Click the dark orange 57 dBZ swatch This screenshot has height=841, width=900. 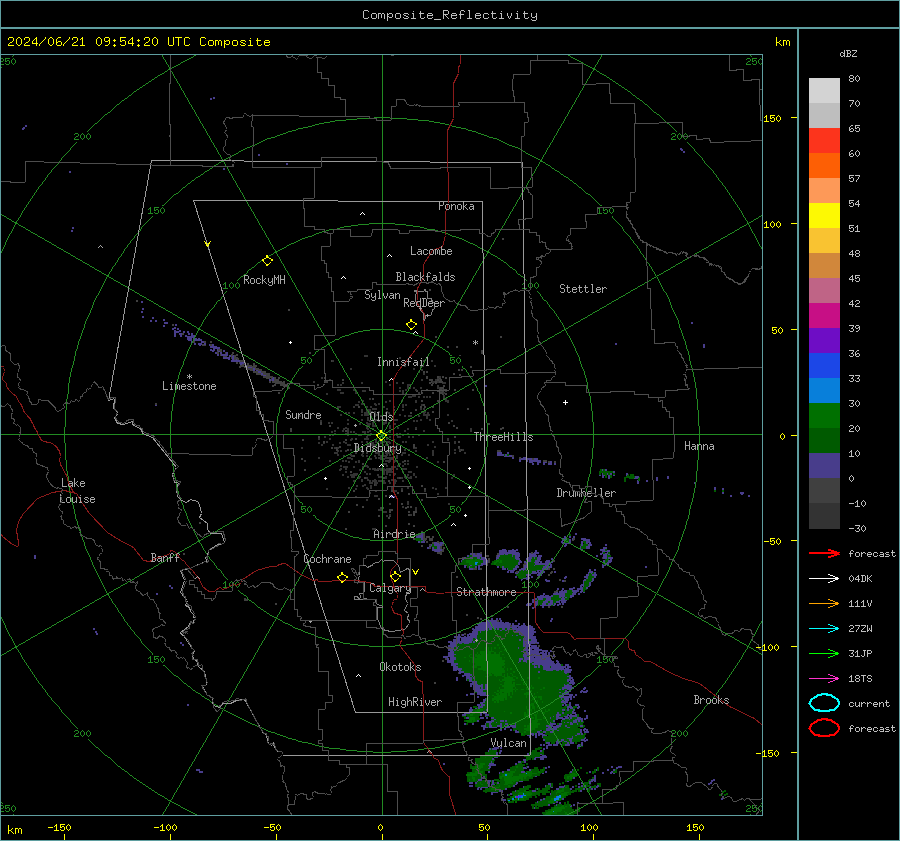824,166
